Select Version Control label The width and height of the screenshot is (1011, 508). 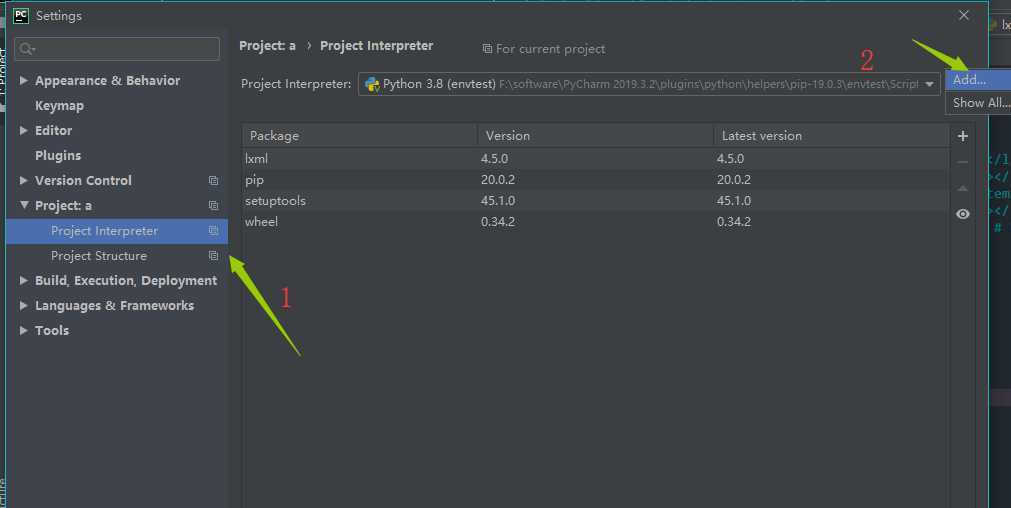click(83, 181)
